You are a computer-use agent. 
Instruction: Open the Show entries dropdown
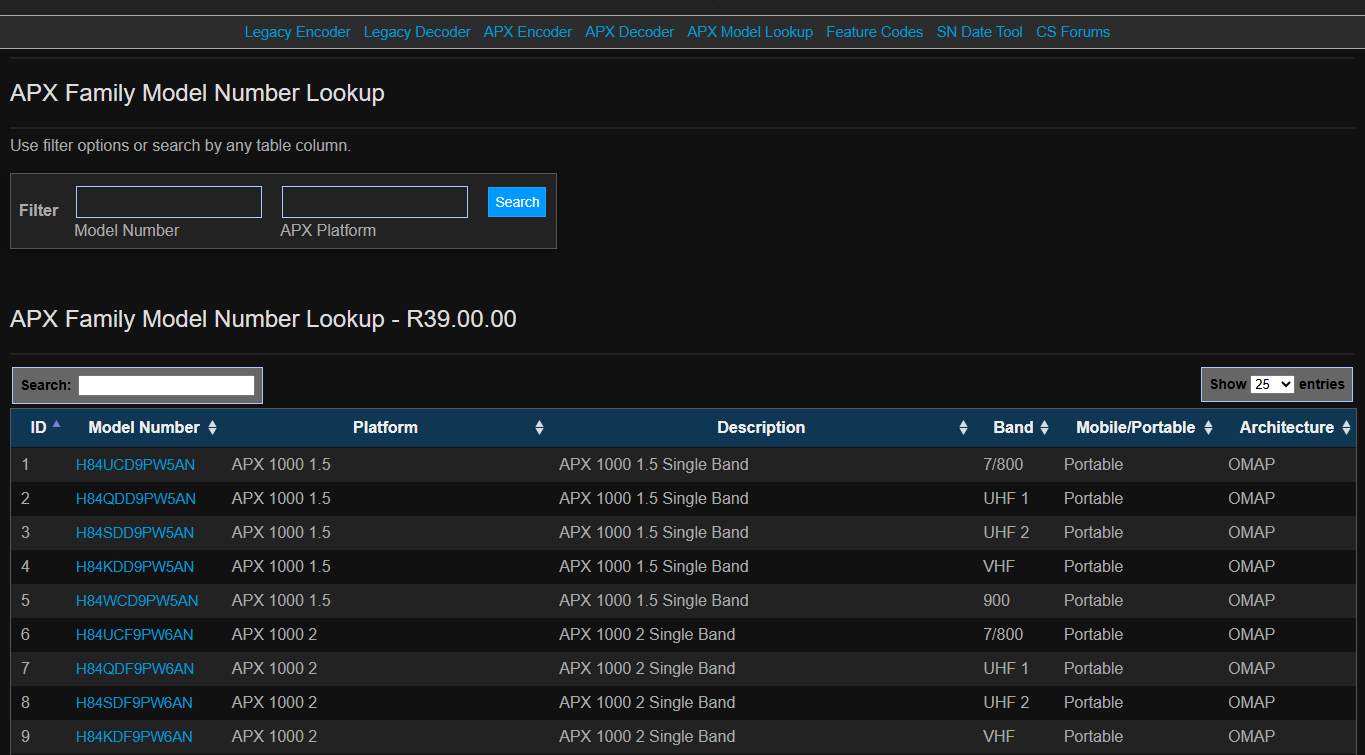pyautogui.click(x=1272, y=384)
